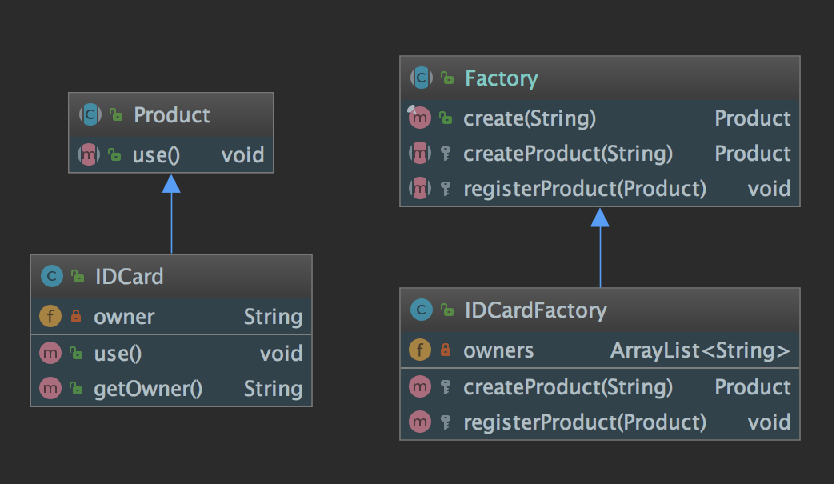
Task: Click void return type of IDCardFactory registerProduct(Product)
Action: (769, 423)
